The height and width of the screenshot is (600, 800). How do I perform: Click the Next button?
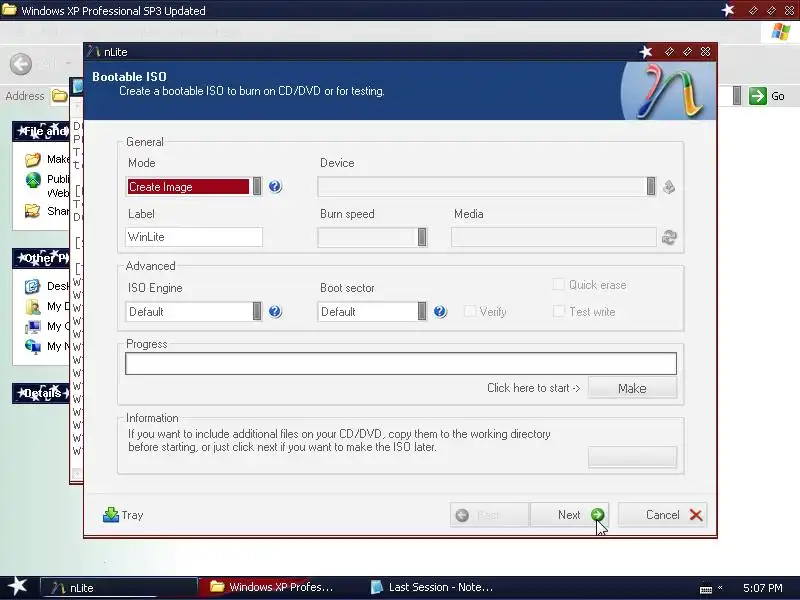pyautogui.click(x=570, y=515)
